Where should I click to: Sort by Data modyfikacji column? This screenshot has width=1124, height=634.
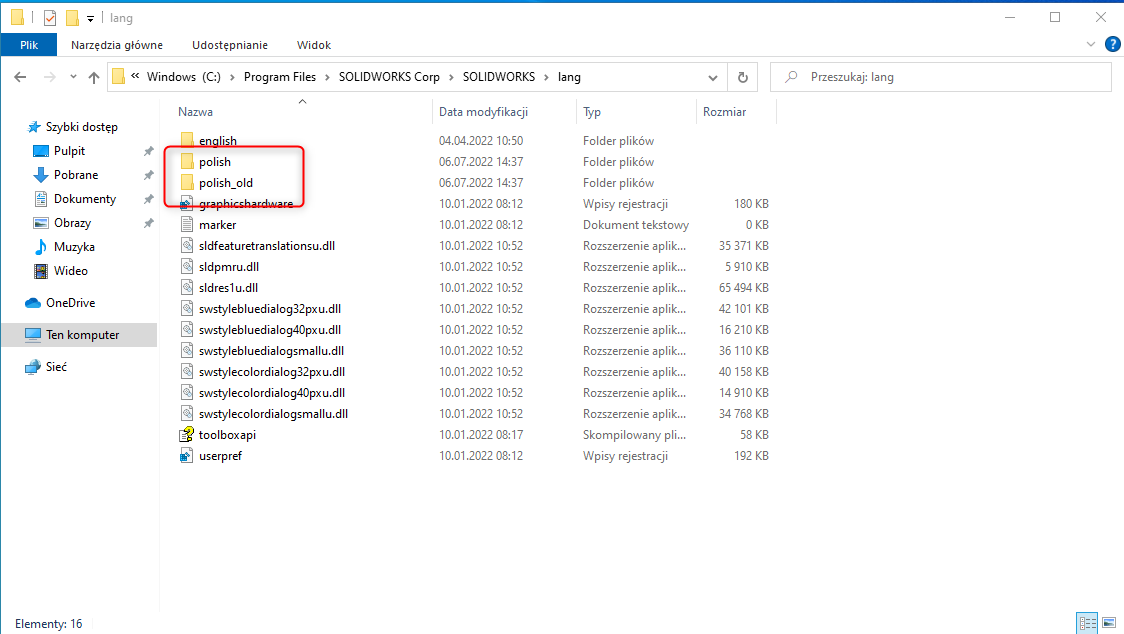483,112
